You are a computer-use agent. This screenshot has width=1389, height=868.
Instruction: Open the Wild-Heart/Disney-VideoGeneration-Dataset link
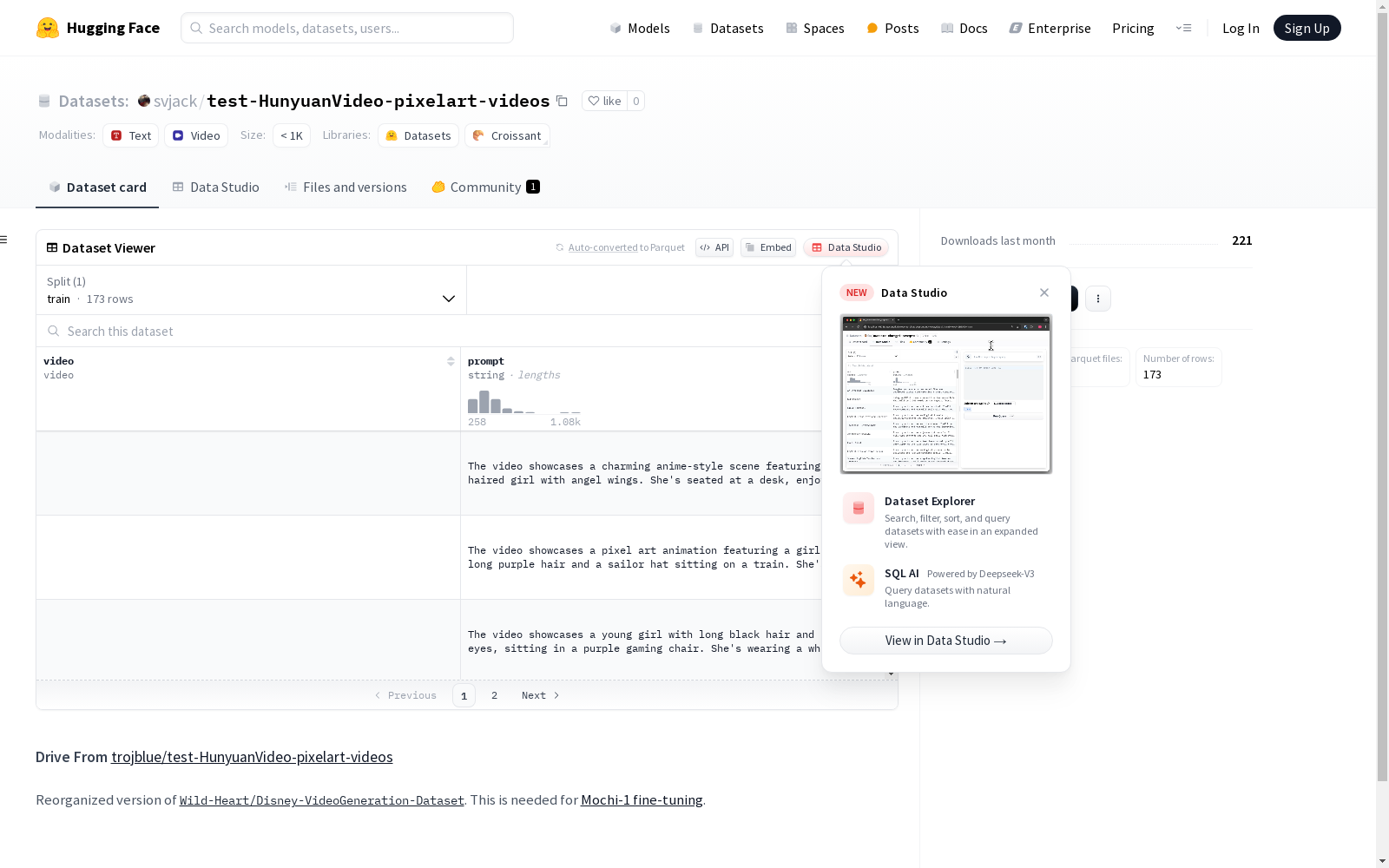pos(322,800)
